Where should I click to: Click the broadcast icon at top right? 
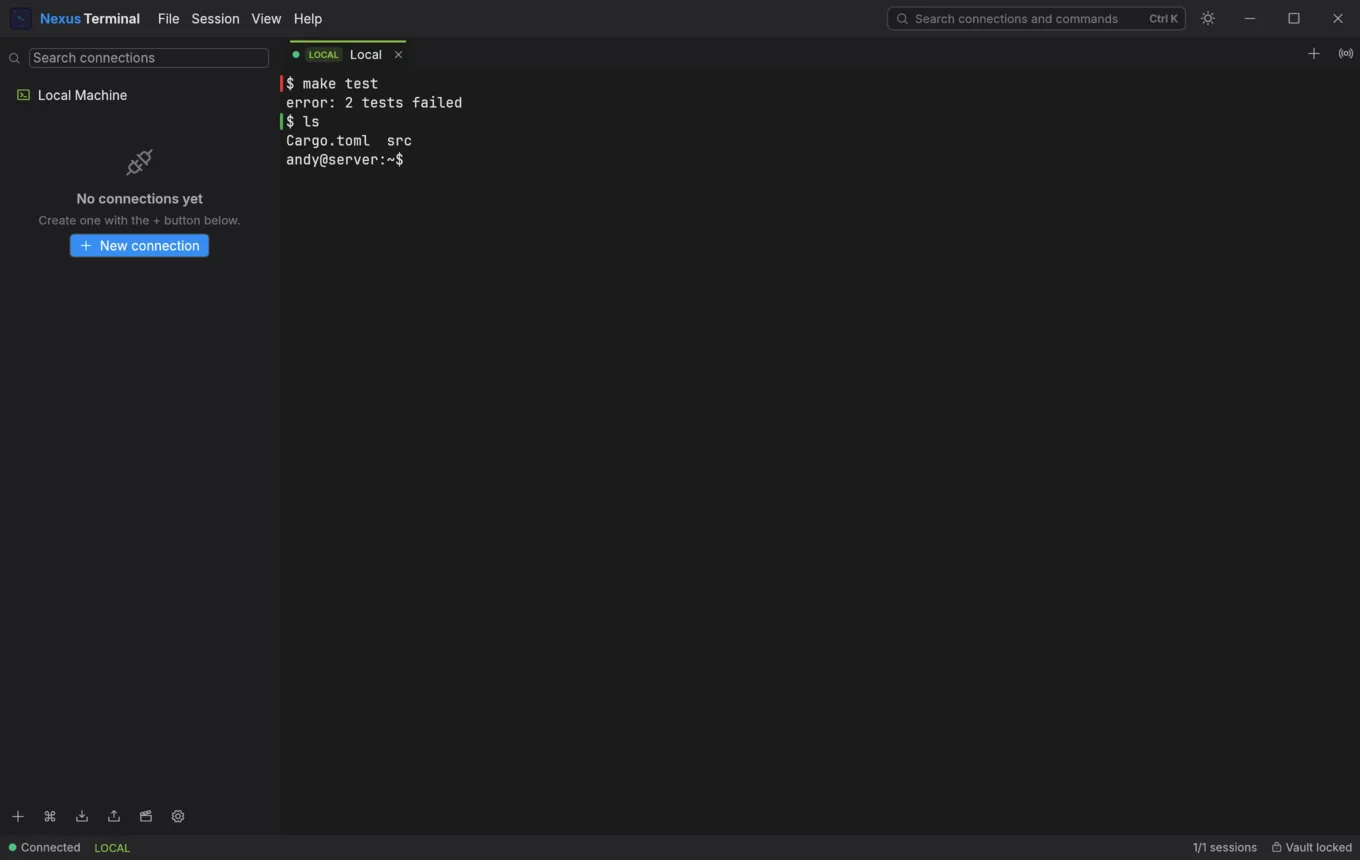1346,54
